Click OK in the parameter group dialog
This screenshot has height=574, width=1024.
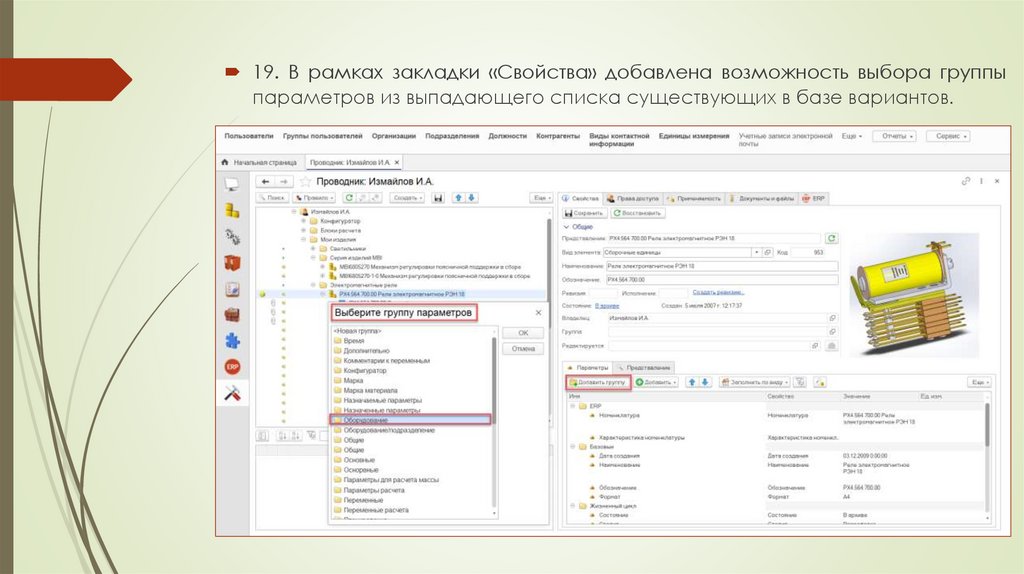point(522,332)
